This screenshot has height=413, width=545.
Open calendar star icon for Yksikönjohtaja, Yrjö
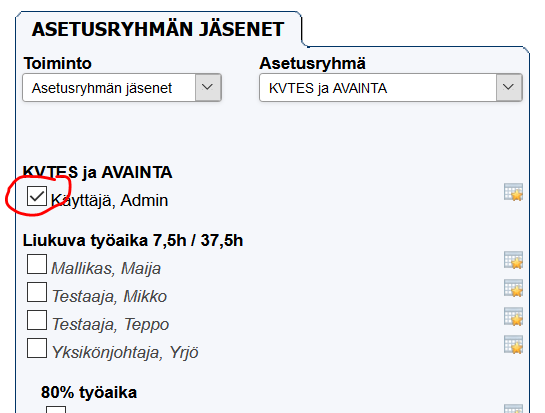pyautogui.click(x=513, y=345)
